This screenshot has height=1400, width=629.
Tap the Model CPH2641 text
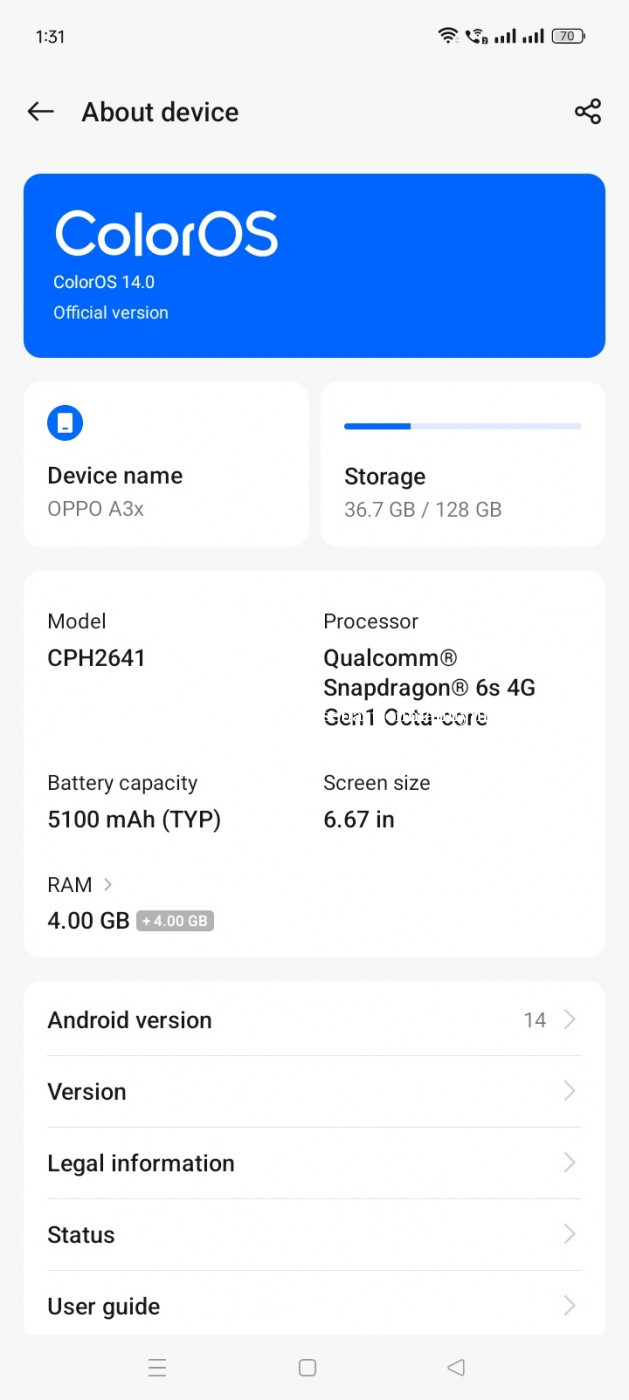point(97,658)
